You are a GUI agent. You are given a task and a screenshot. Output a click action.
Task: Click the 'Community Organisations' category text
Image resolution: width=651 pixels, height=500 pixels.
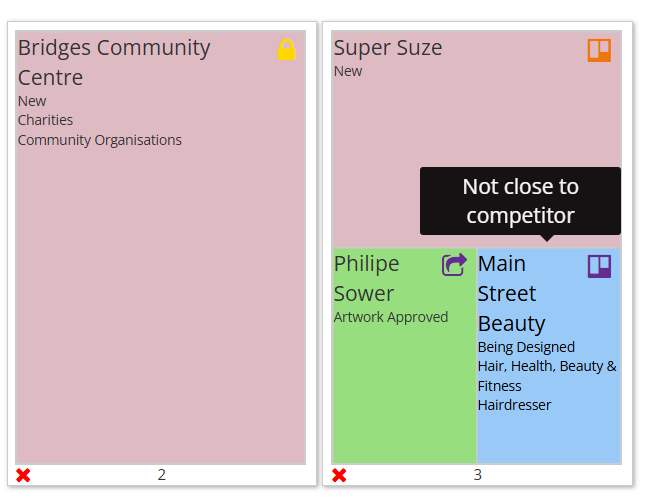coord(99,140)
